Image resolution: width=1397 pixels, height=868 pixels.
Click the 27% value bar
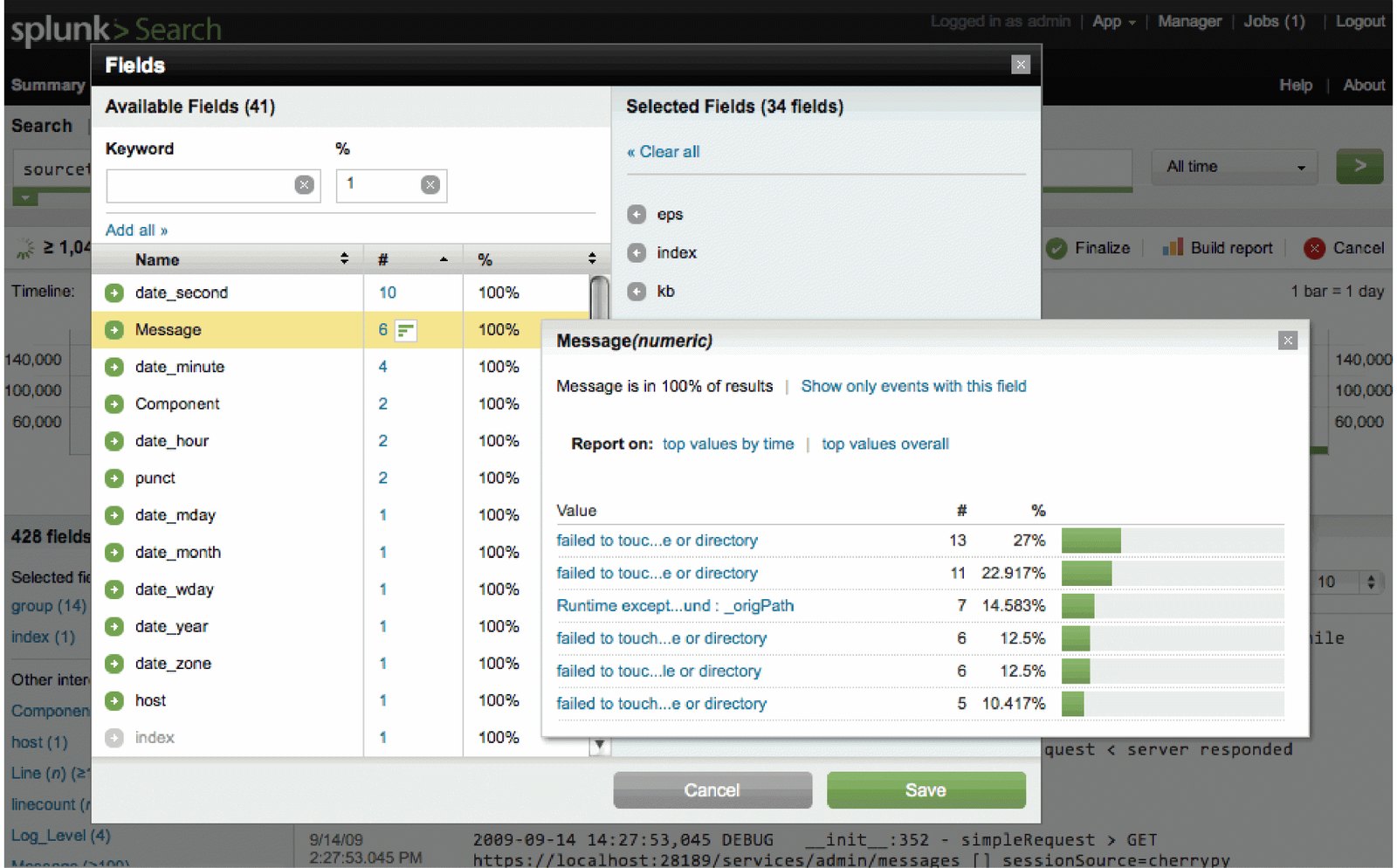[x=1091, y=541]
